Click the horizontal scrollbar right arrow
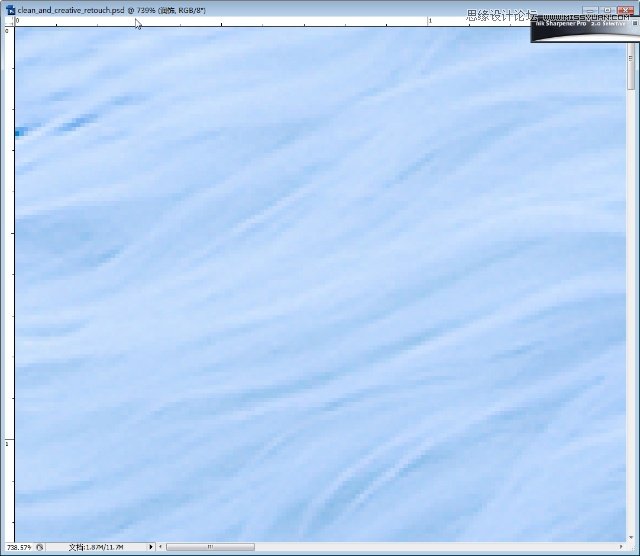Screen dimensions: 640x556 point(621,547)
